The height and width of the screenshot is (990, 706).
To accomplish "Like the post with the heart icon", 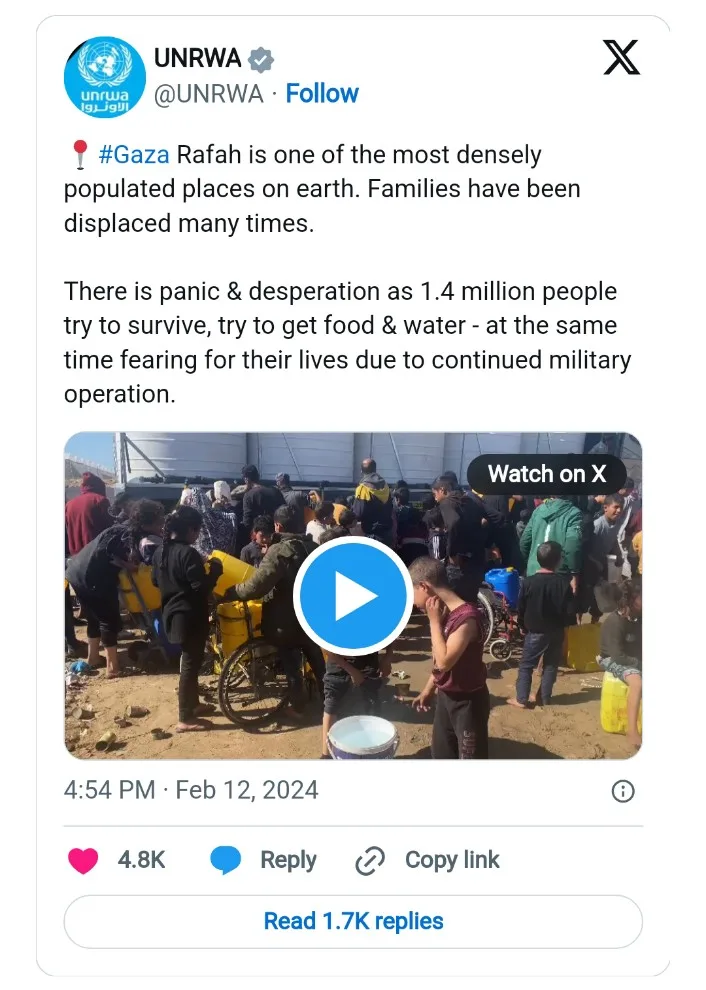I will pyautogui.click(x=83, y=861).
